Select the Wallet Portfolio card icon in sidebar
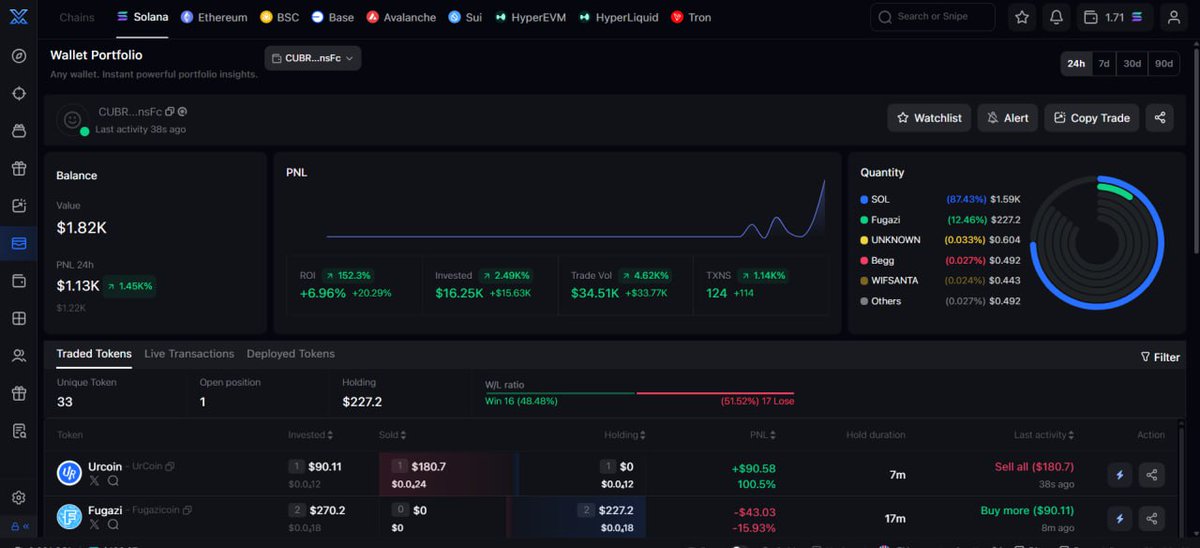1200x548 pixels. point(19,243)
